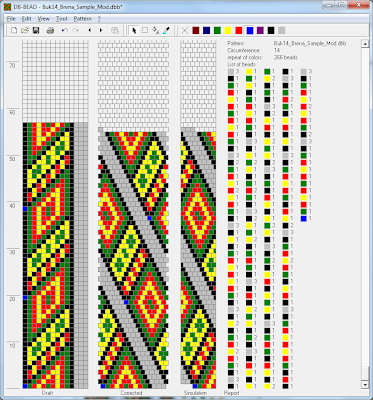The height and width of the screenshot is (400, 373).
Task: Select the color picker pipette
Action: coord(166,31)
